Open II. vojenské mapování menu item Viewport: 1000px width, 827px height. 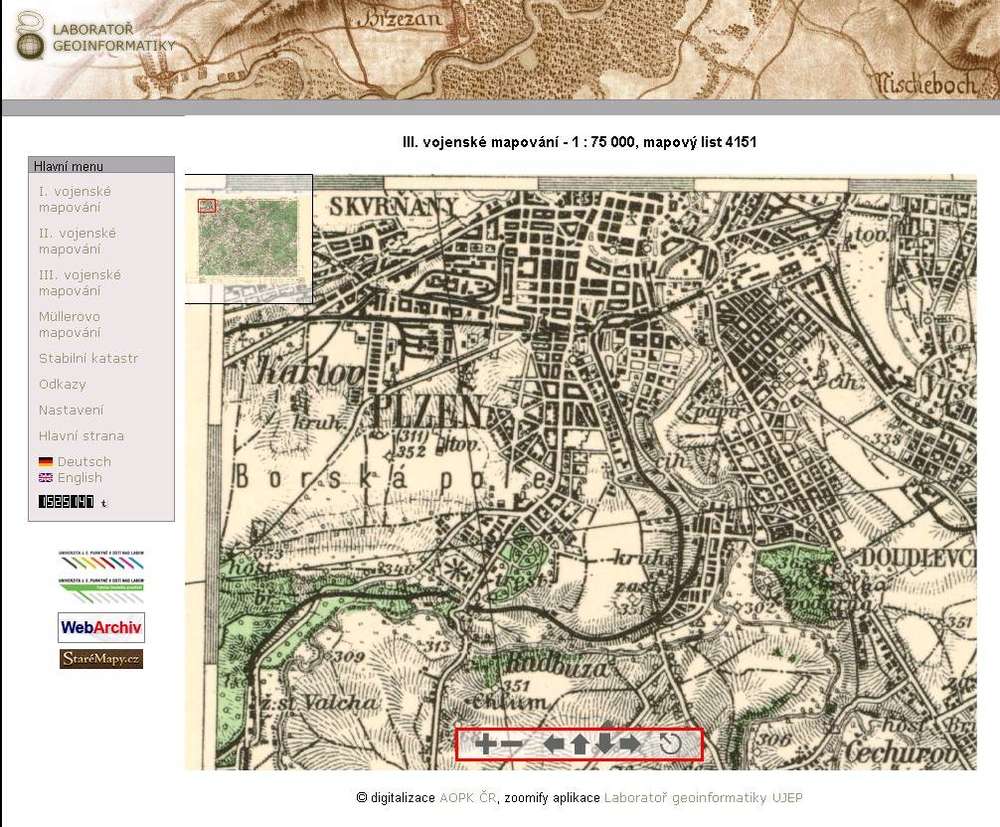pyautogui.click(x=77, y=241)
